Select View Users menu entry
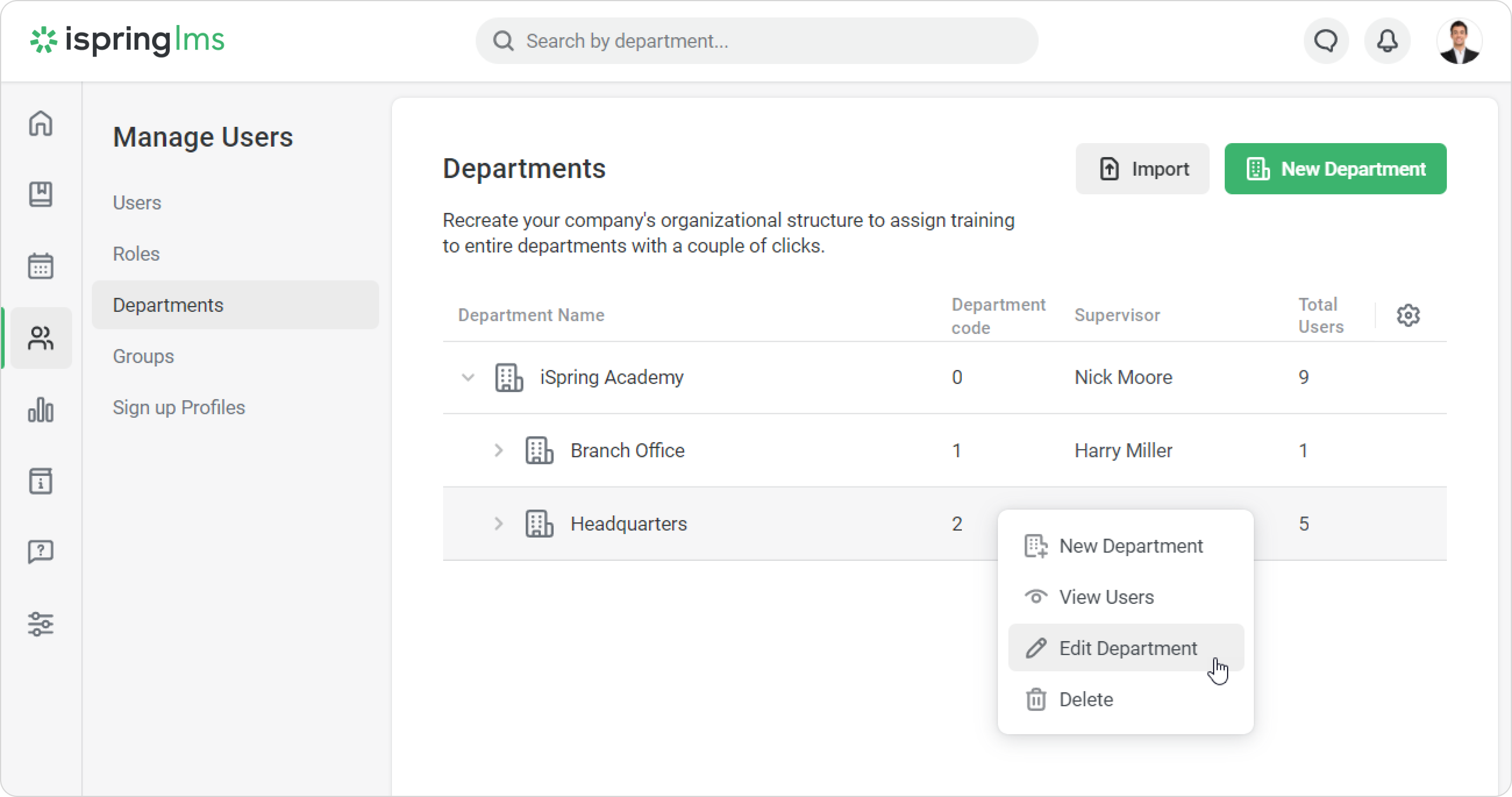This screenshot has height=797, width=1512. point(1106,597)
